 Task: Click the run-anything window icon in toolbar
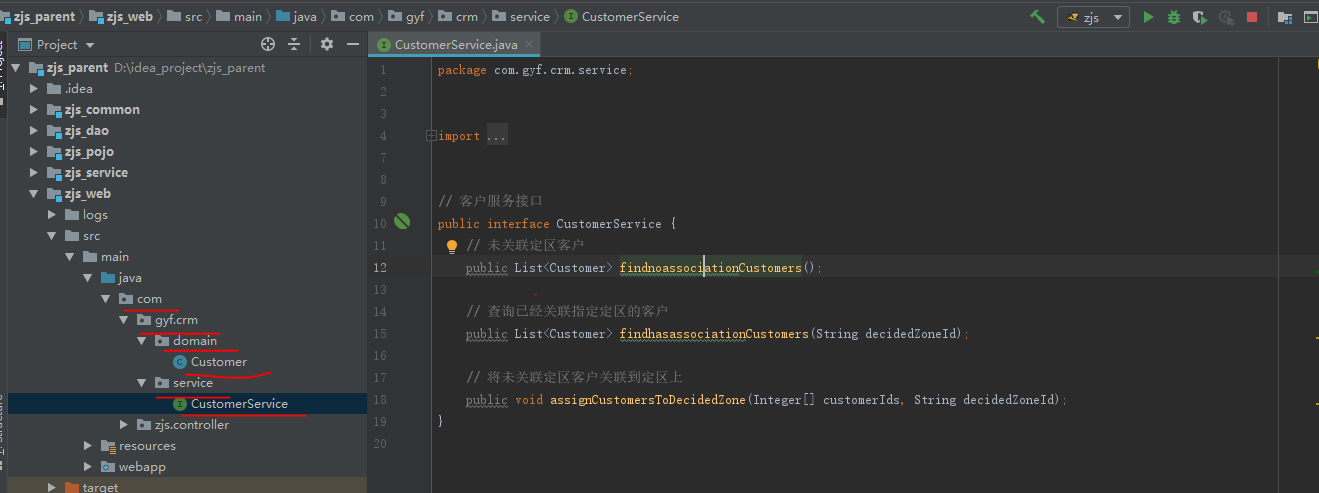[x=1310, y=17]
